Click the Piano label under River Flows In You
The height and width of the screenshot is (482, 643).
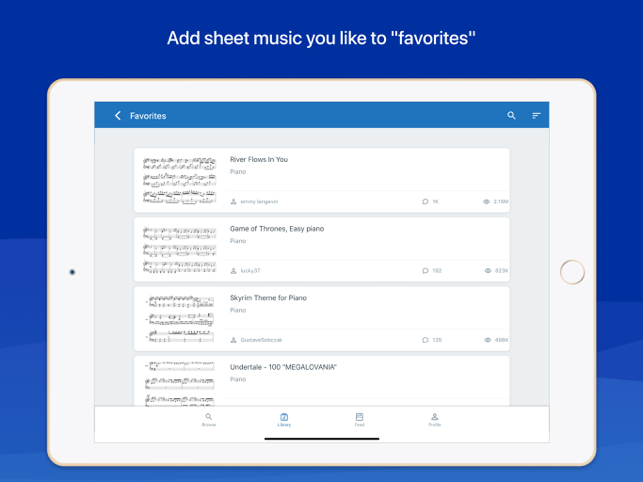click(x=238, y=171)
